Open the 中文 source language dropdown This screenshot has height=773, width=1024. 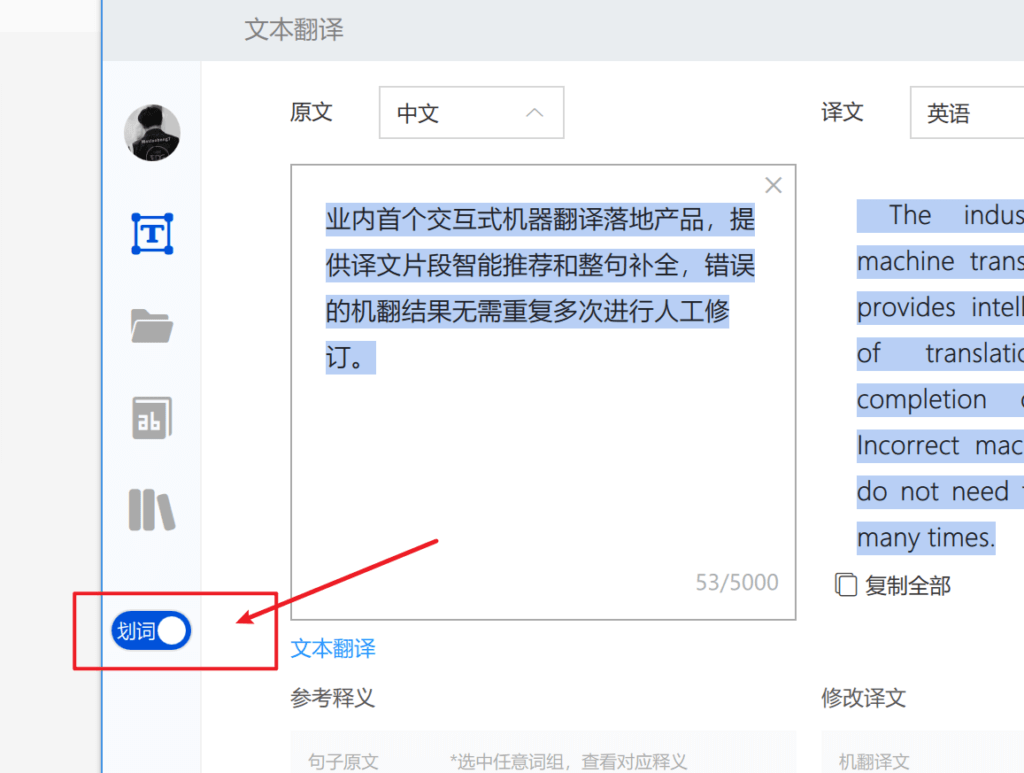click(471, 112)
